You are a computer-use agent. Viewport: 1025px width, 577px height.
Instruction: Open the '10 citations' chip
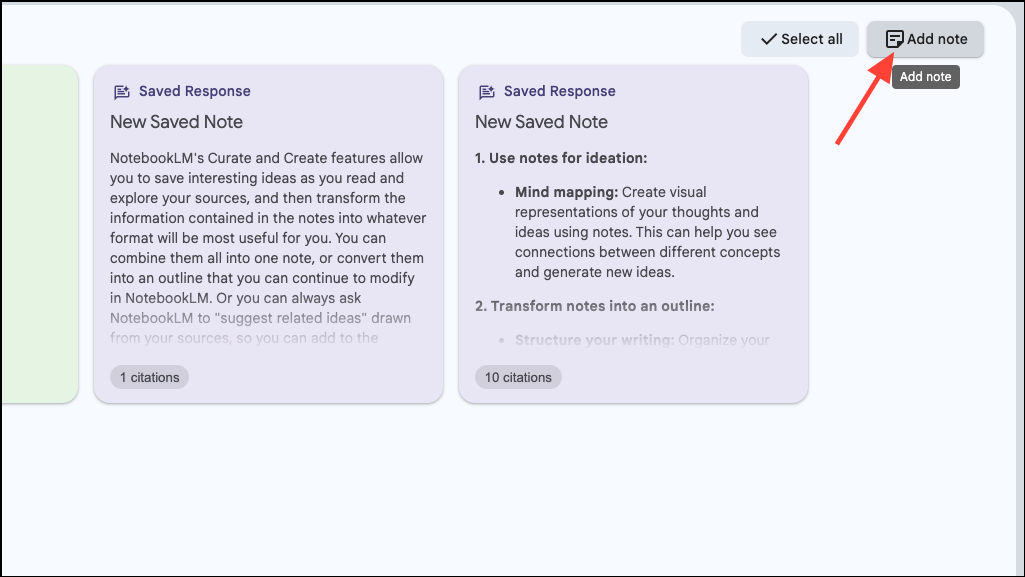point(518,377)
